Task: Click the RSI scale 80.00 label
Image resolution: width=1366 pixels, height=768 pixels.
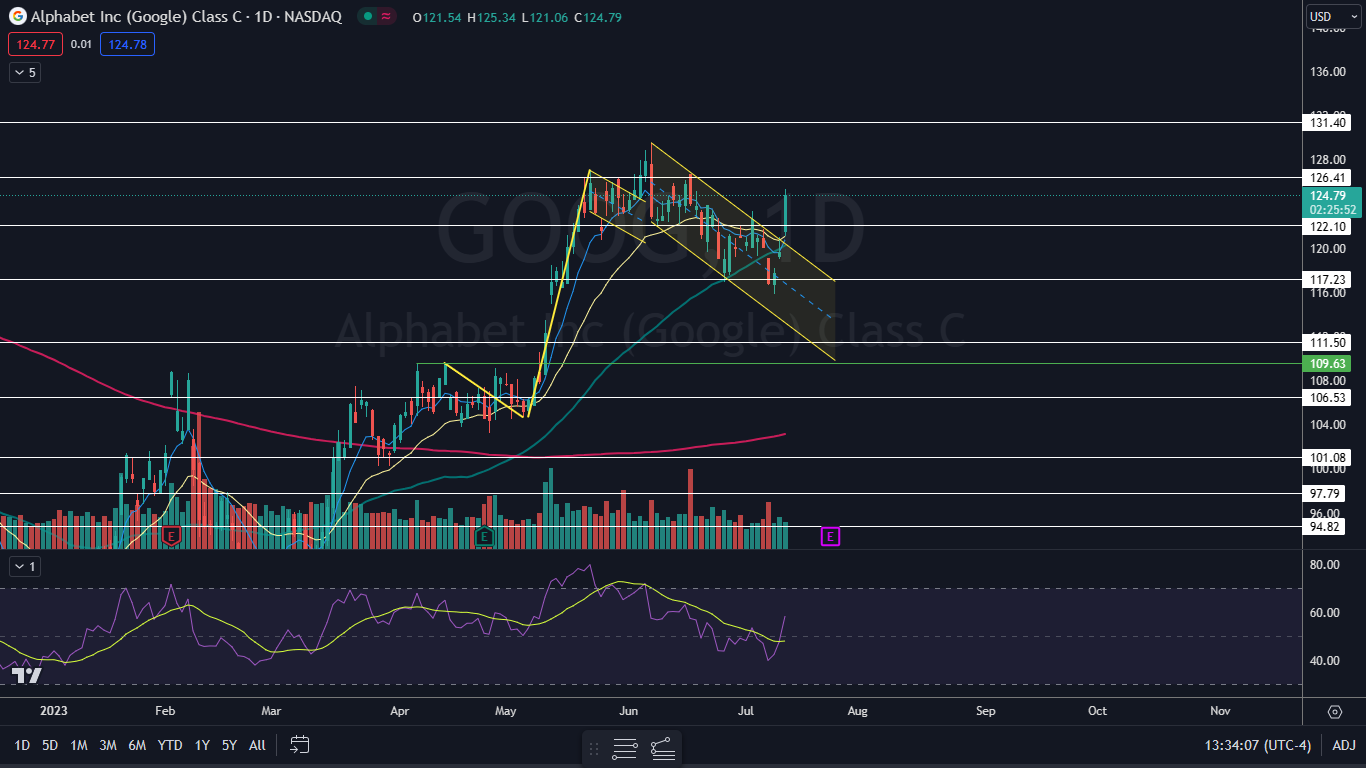Action: point(1324,564)
